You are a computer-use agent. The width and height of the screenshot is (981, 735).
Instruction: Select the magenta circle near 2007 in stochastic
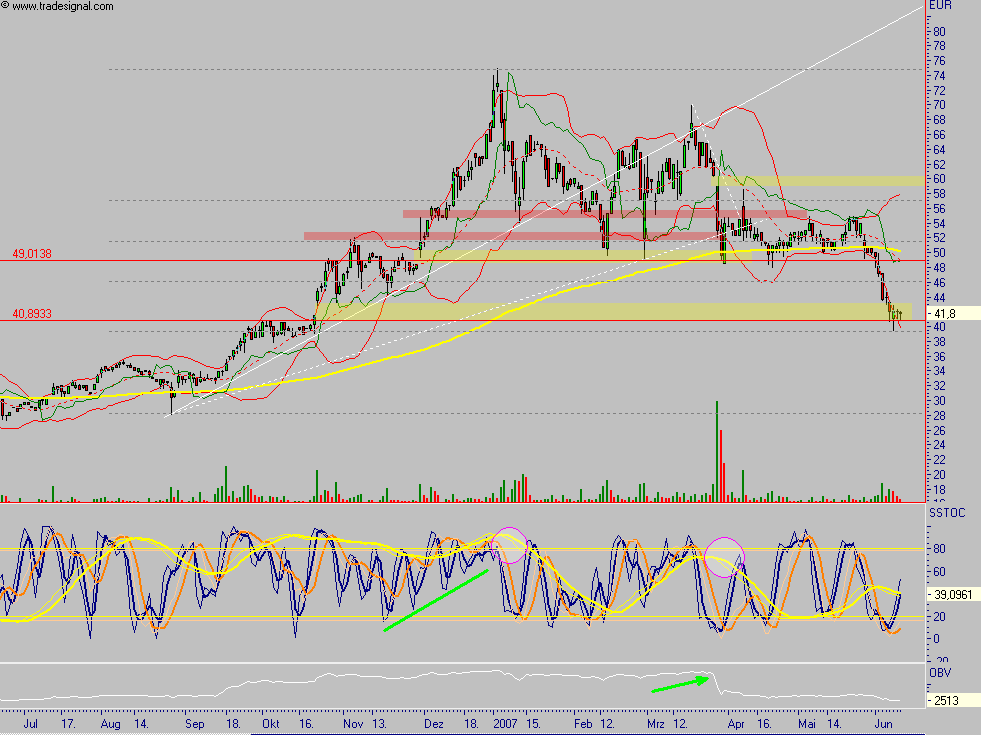(x=509, y=545)
